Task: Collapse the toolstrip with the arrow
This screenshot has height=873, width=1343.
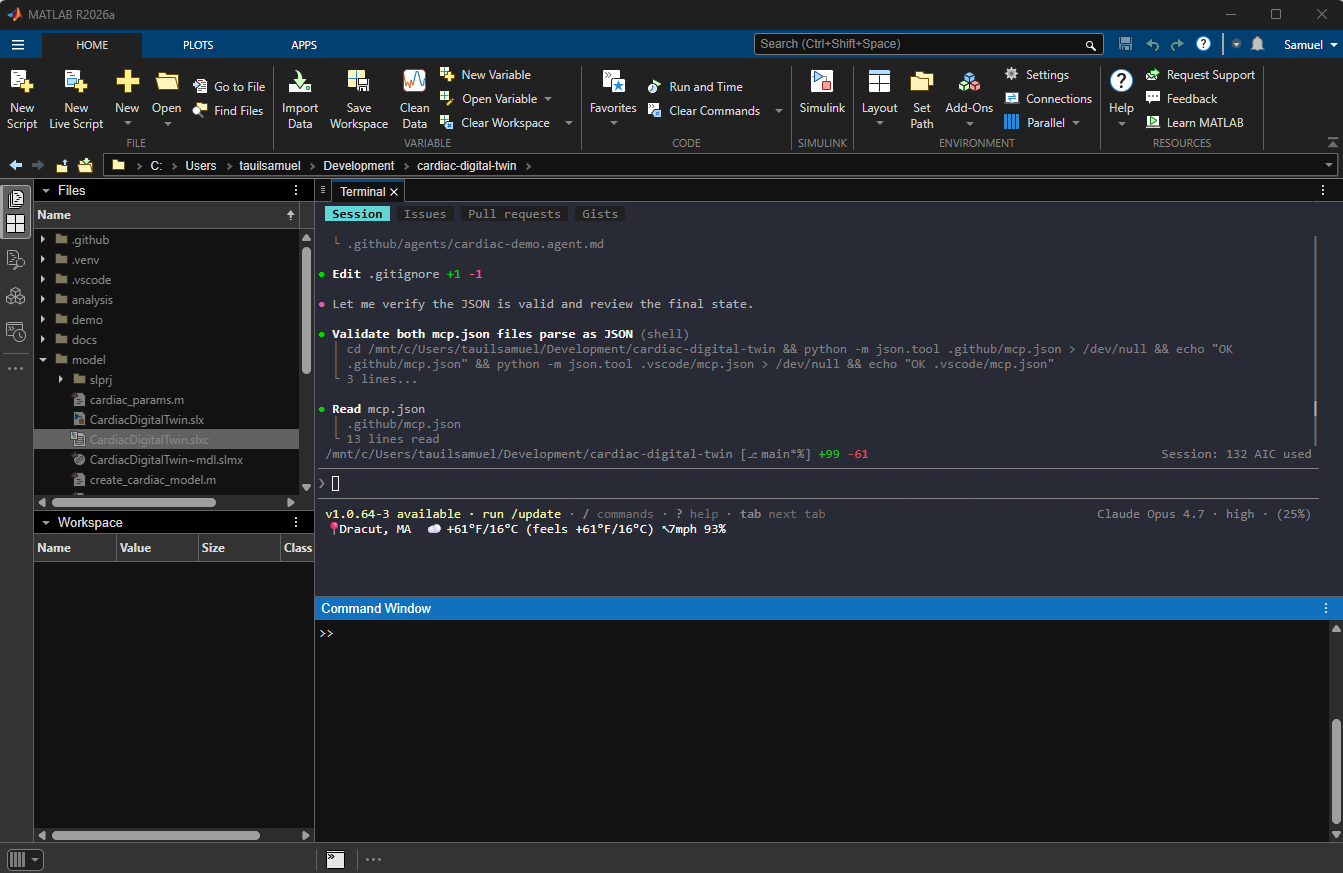Action: pyautogui.click(x=1332, y=143)
